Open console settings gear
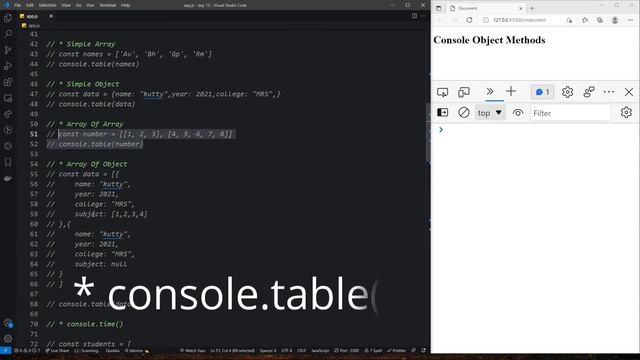The image size is (640, 360). [626, 112]
